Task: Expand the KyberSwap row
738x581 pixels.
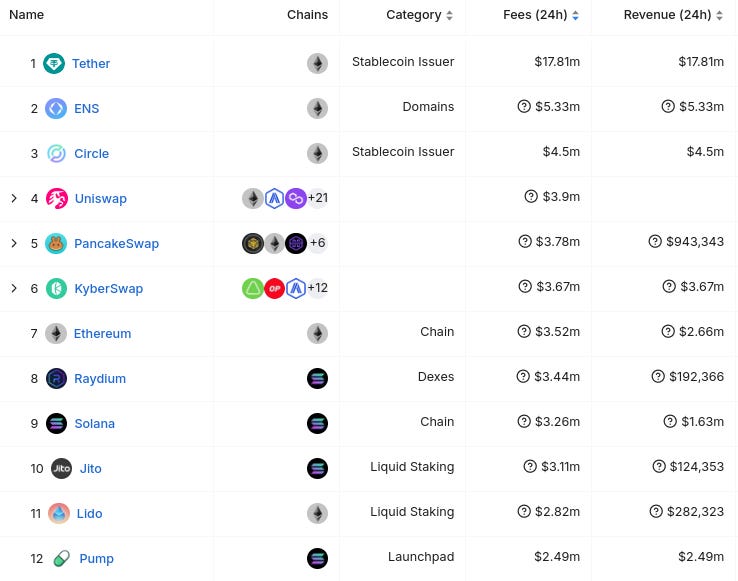Action: click(14, 288)
